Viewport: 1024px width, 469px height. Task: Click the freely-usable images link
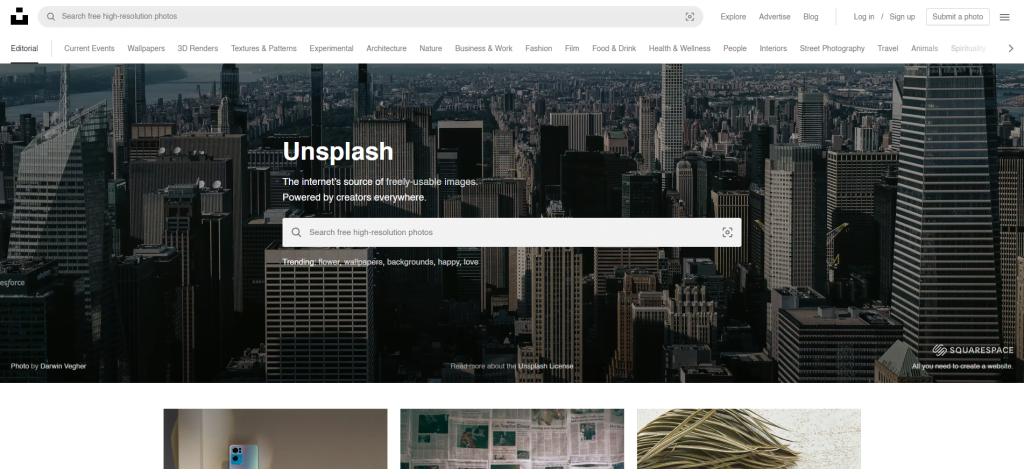(x=430, y=182)
